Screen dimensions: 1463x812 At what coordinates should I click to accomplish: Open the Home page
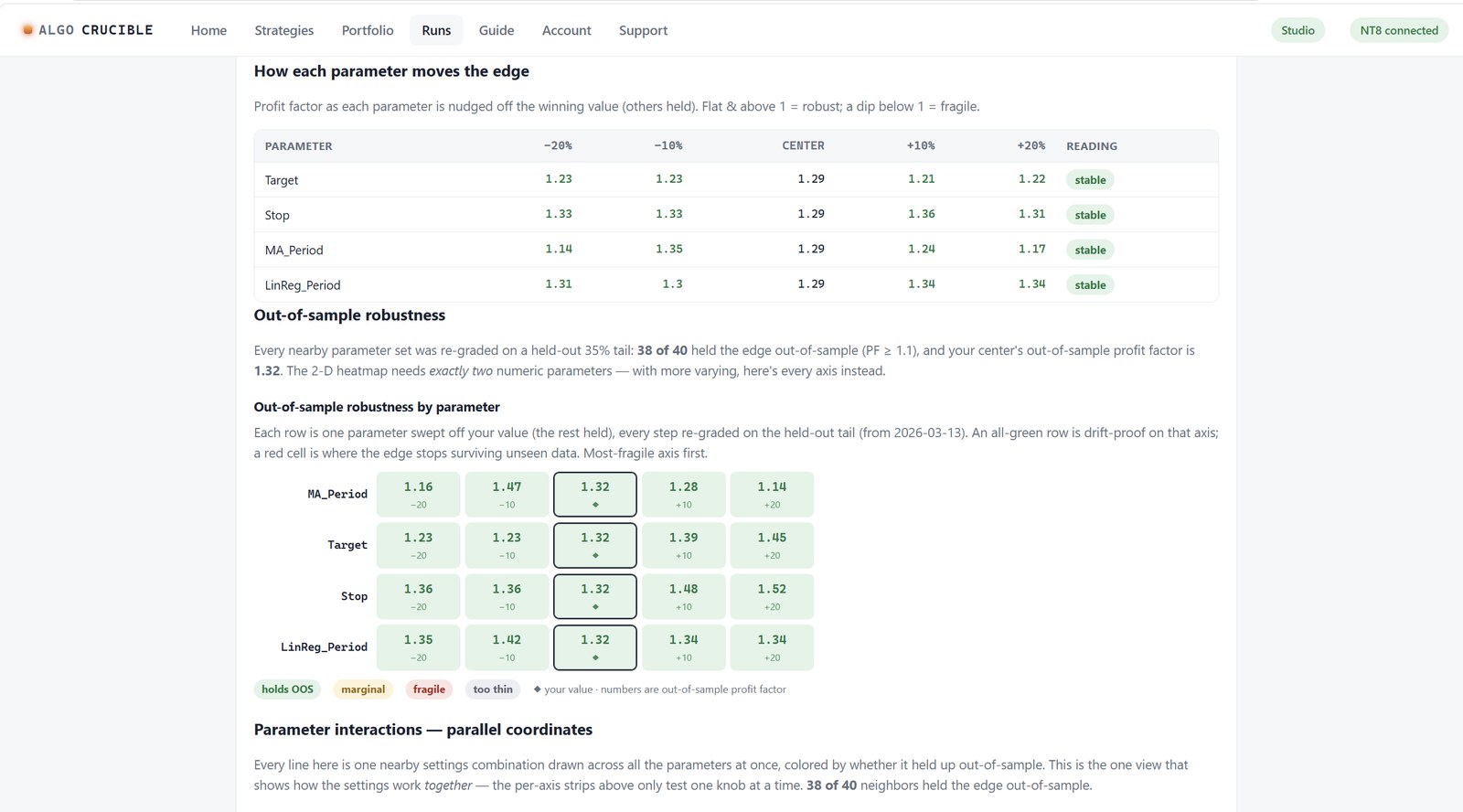coord(208,30)
